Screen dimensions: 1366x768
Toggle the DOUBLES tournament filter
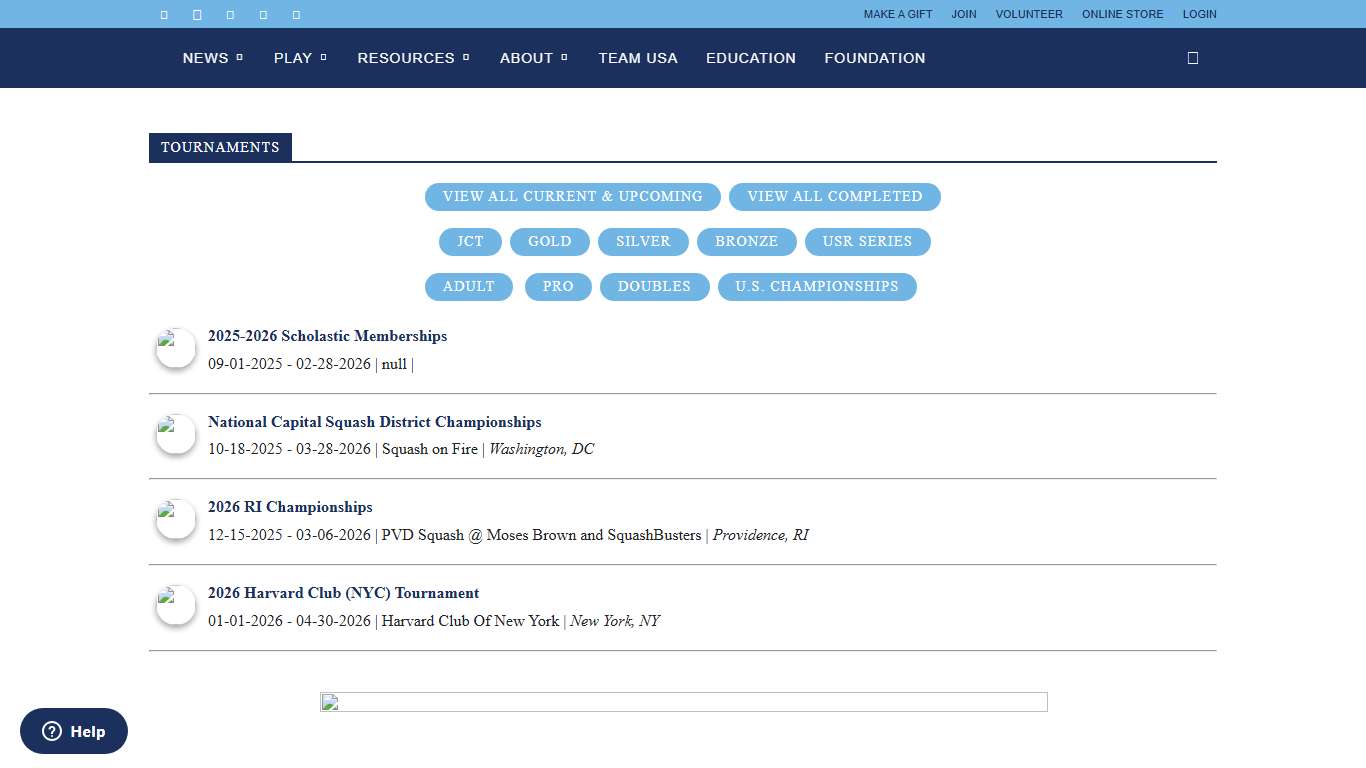[x=654, y=287]
